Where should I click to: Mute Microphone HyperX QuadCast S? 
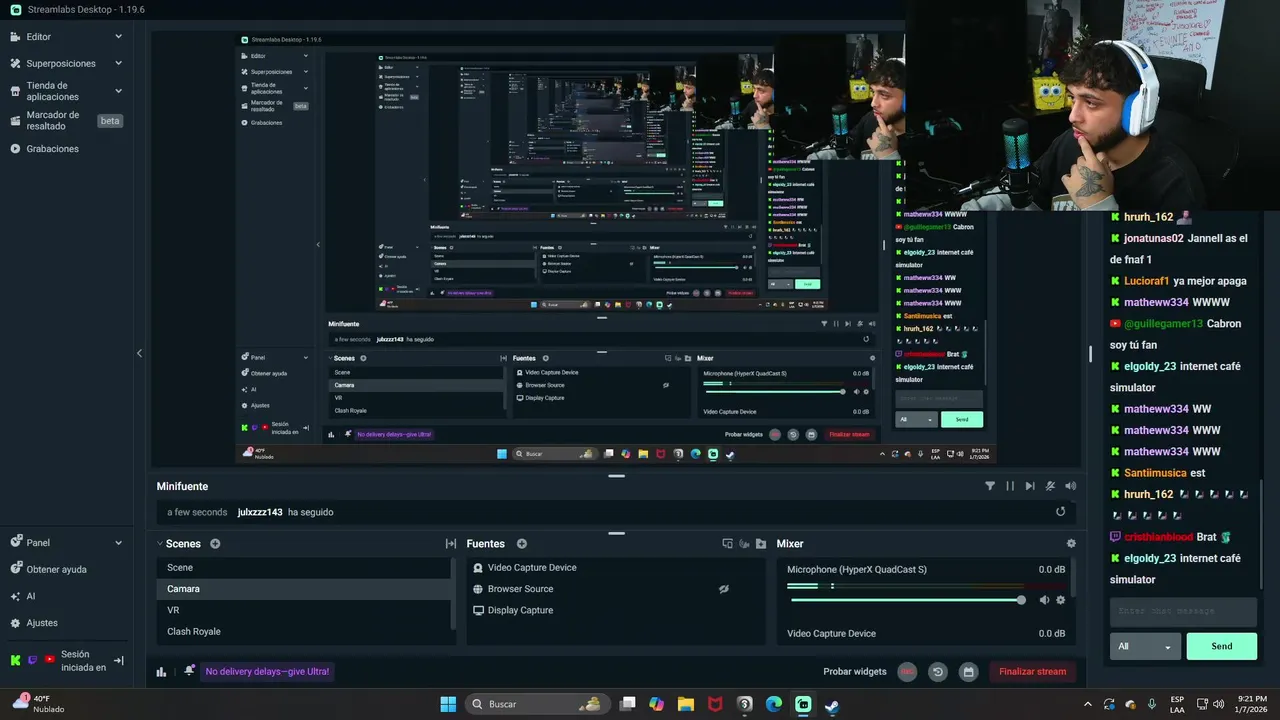click(x=1044, y=600)
